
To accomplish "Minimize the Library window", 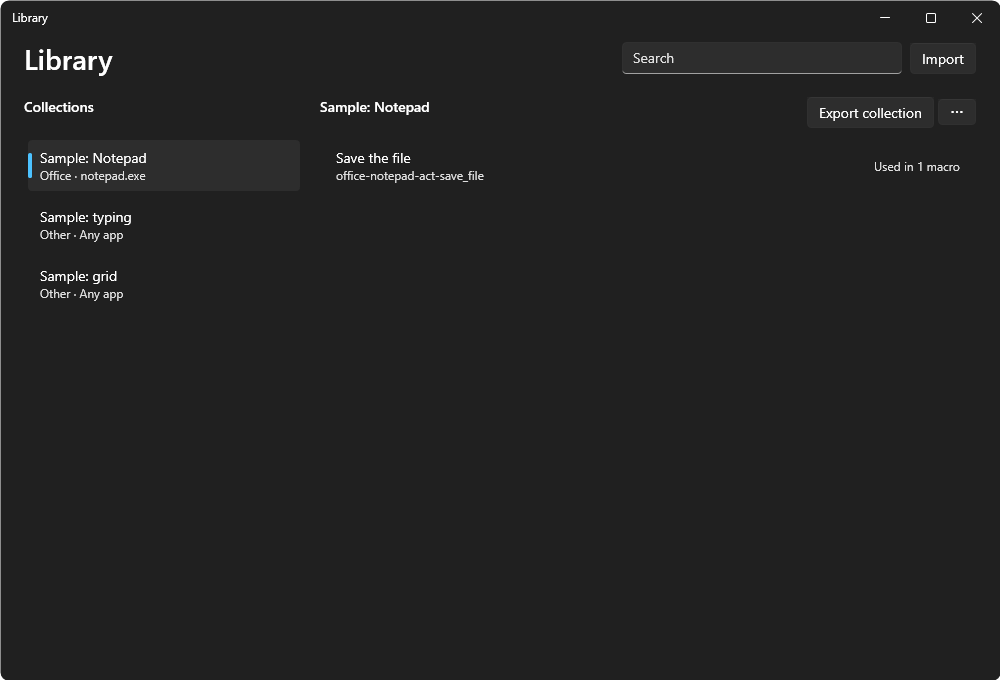I will (x=885, y=18).
